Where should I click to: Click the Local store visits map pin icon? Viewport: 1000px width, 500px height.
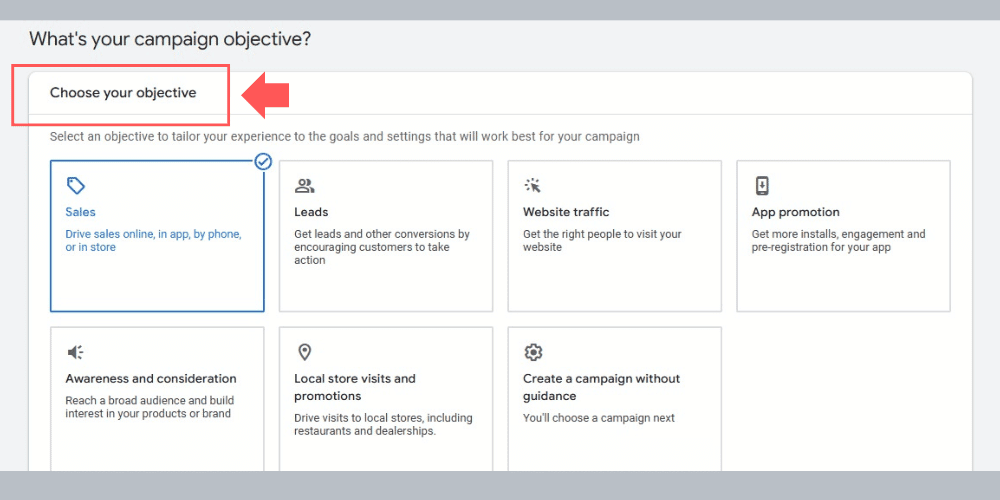point(305,352)
